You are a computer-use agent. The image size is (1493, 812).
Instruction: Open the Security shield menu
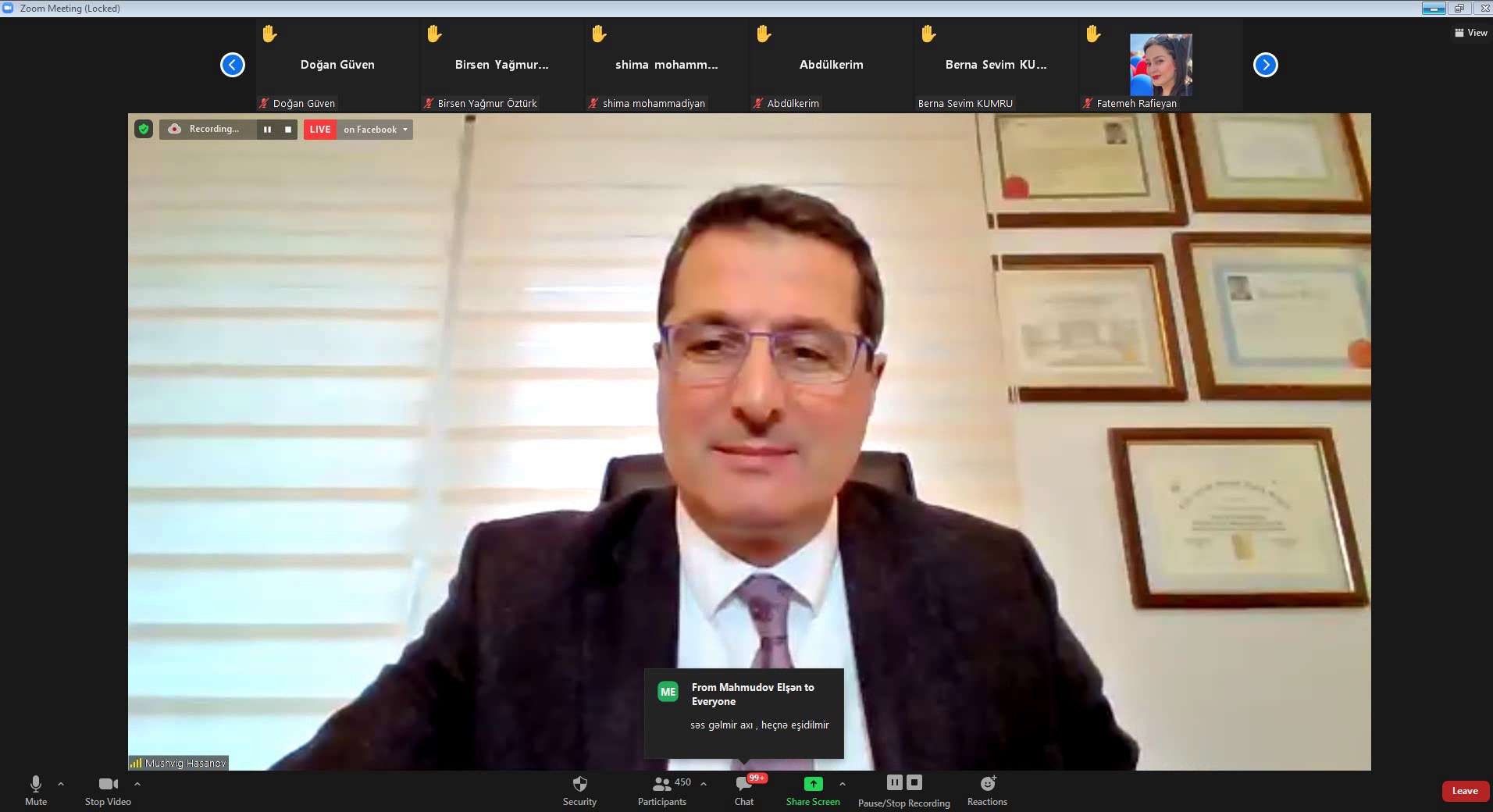click(579, 790)
